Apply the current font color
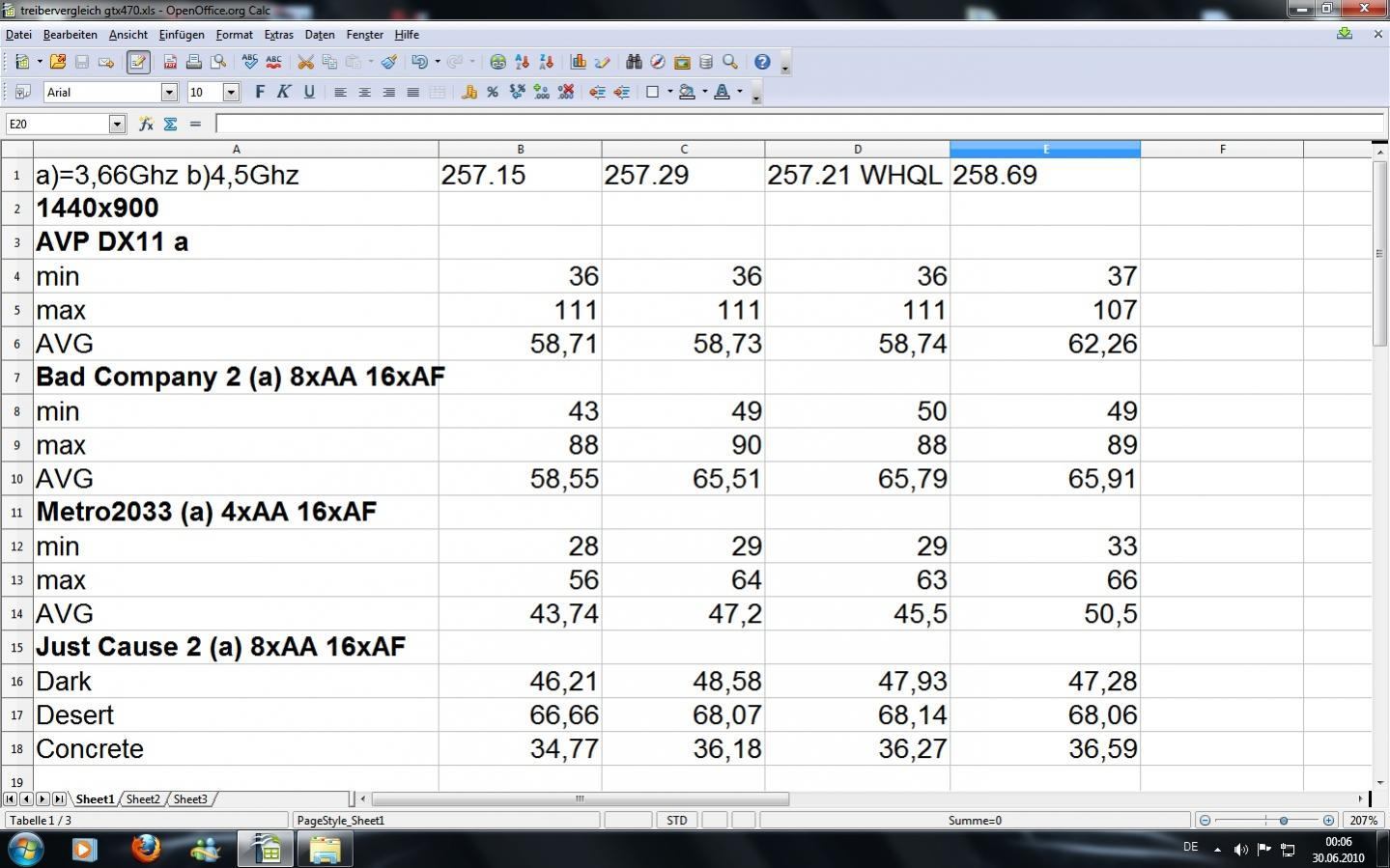This screenshot has height=868, width=1390. coord(722,92)
